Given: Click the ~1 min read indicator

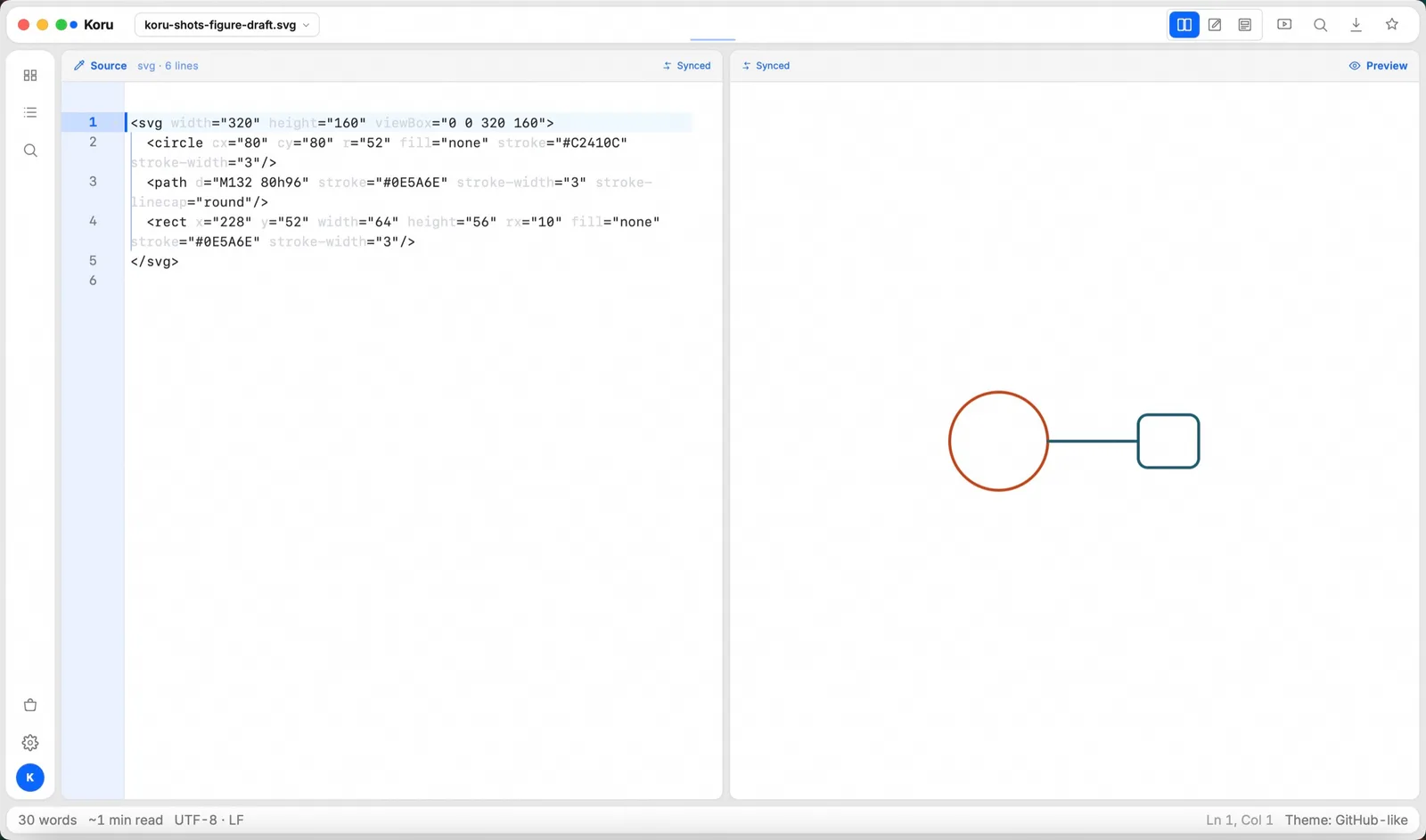Looking at the screenshot, I should click(126, 820).
